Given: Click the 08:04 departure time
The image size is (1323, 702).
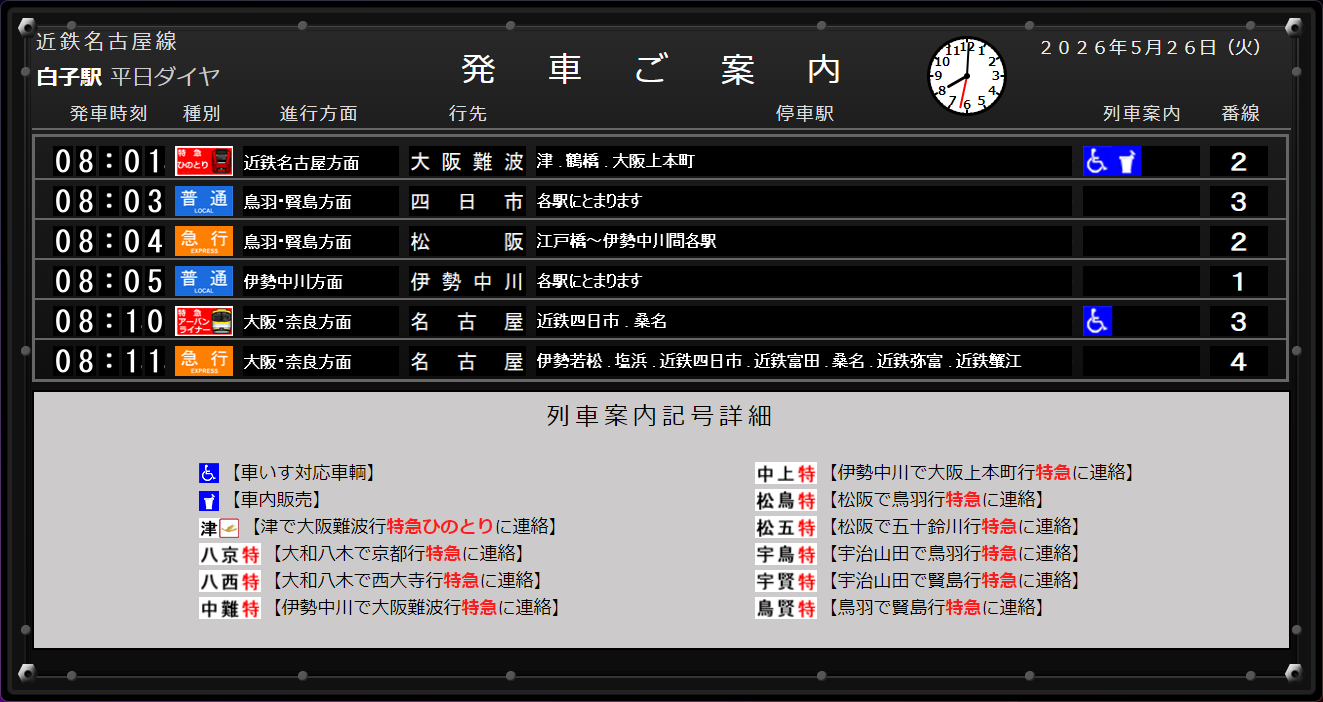Looking at the screenshot, I should (108, 241).
